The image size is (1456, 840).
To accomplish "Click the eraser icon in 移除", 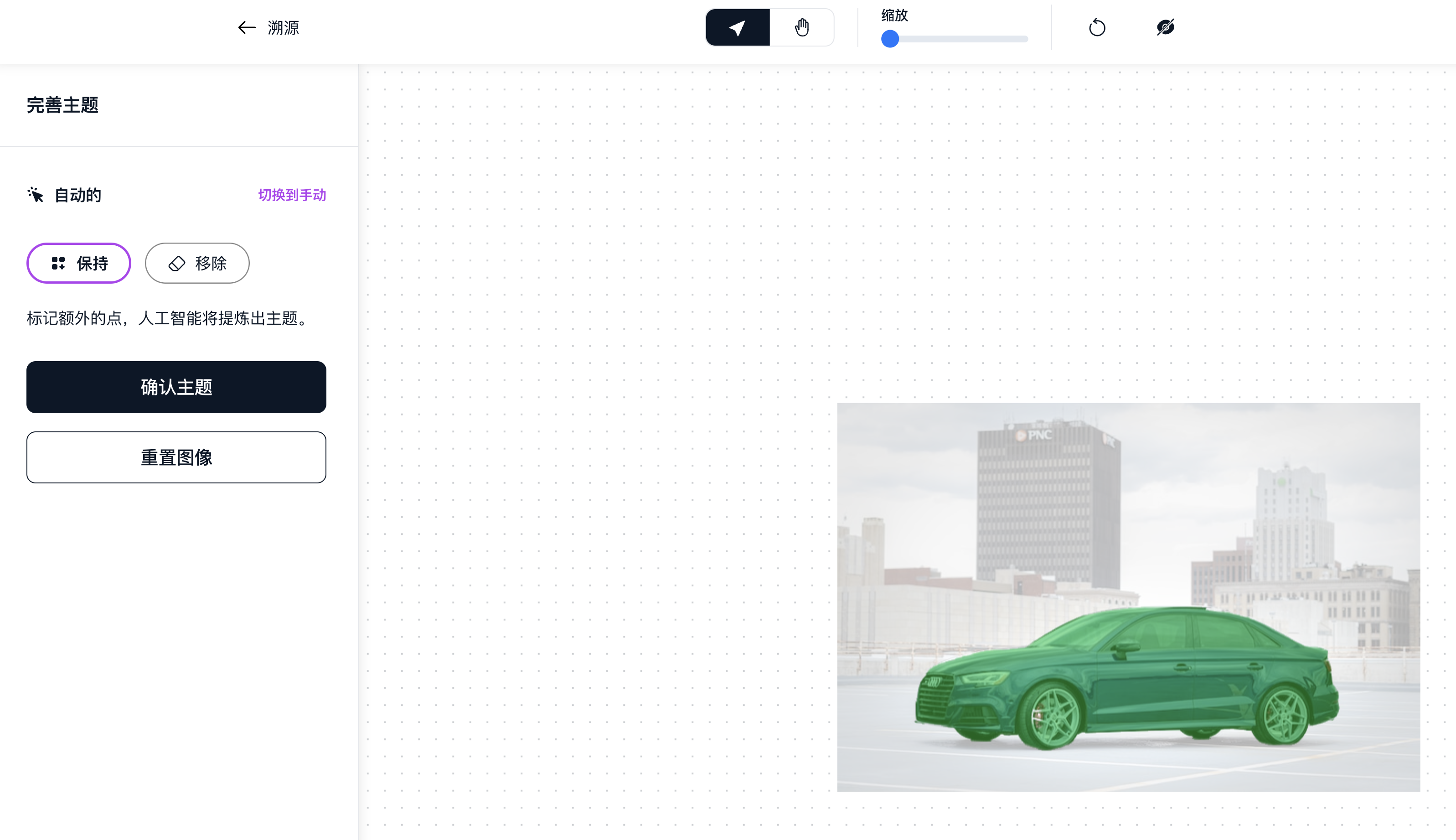I will tap(176, 264).
